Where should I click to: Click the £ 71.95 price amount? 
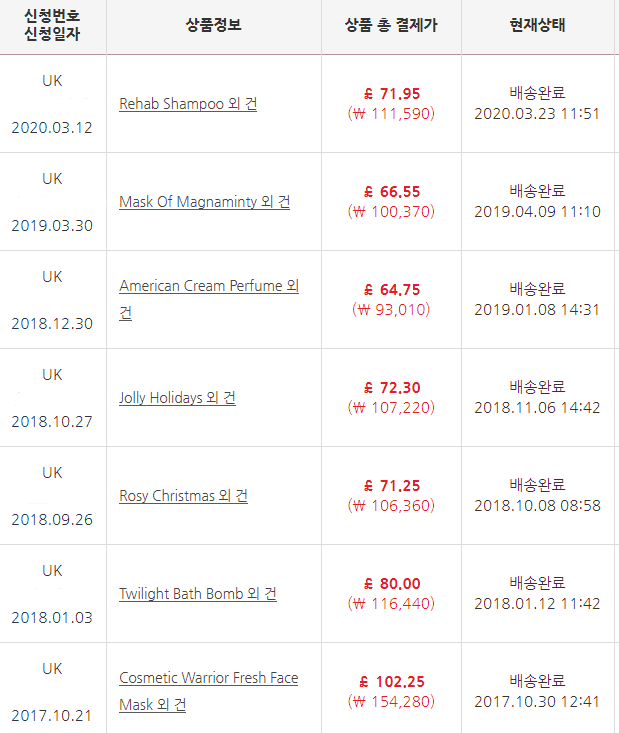click(x=392, y=94)
